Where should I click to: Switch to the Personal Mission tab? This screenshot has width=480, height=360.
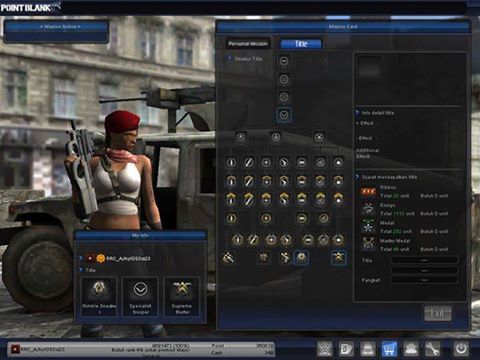click(248, 43)
